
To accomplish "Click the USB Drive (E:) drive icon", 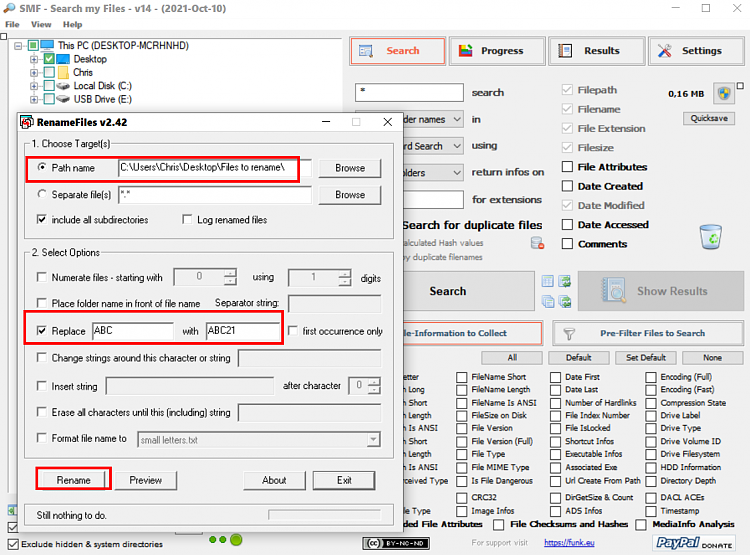I will (x=63, y=99).
